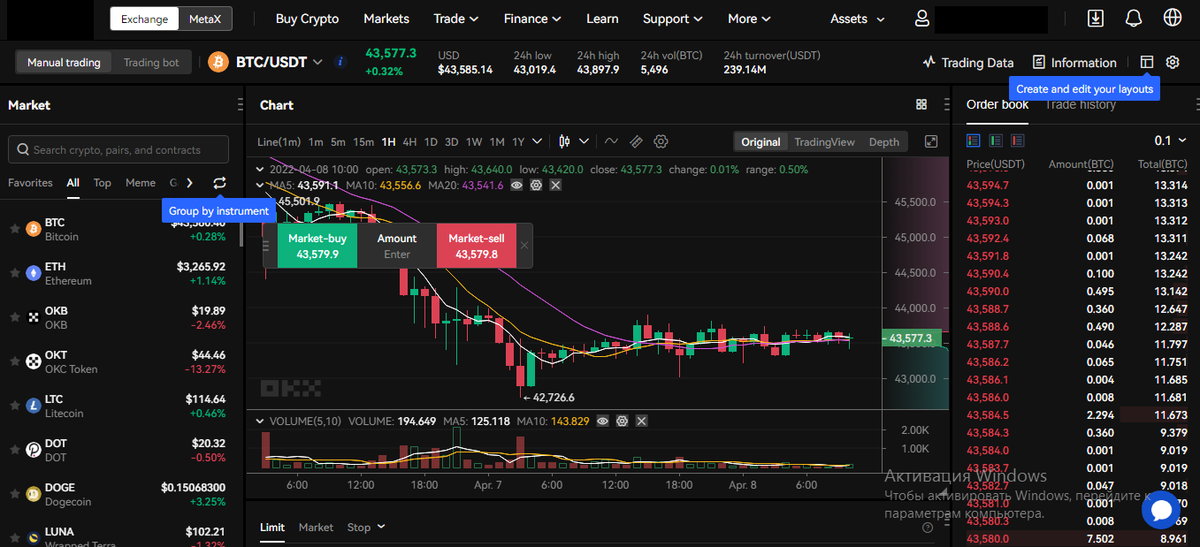Close the quick market order widget

[524, 246]
